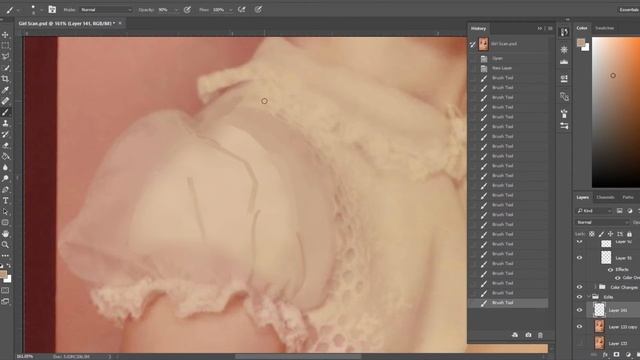This screenshot has height=360, width=640.
Task: Switch to the Layers panel tab
Action: coord(582,197)
